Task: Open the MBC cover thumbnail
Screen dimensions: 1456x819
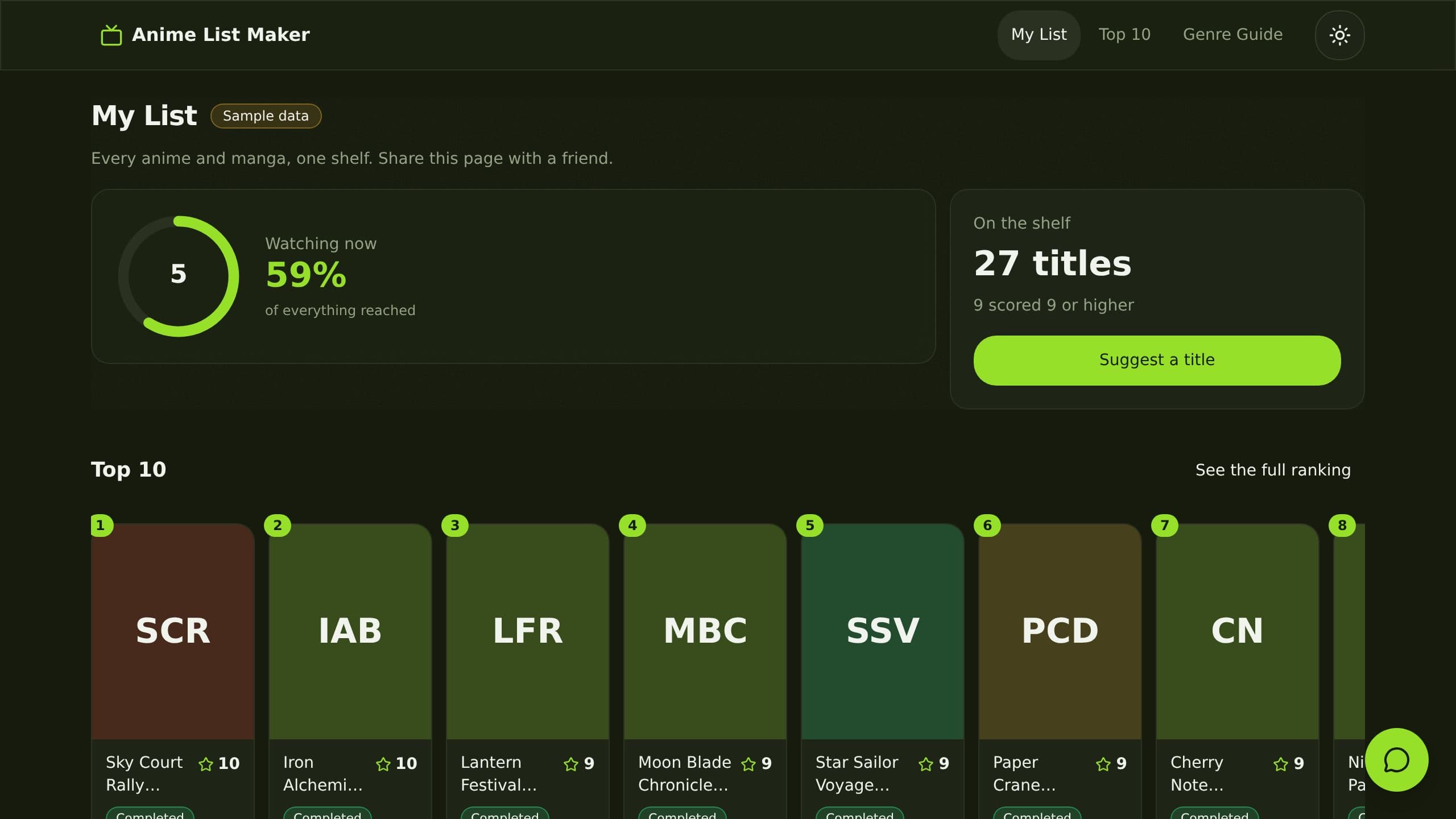Action: [705, 631]
